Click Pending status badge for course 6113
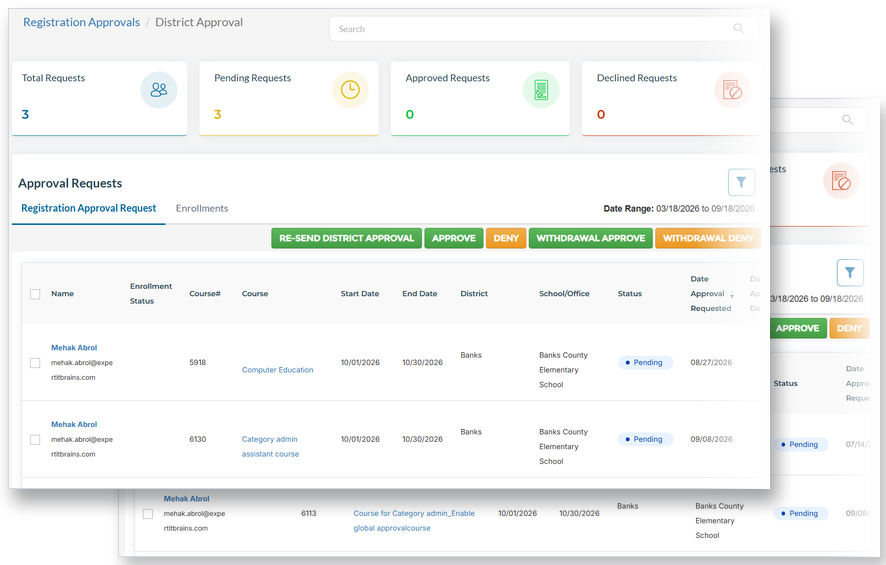 801,514
